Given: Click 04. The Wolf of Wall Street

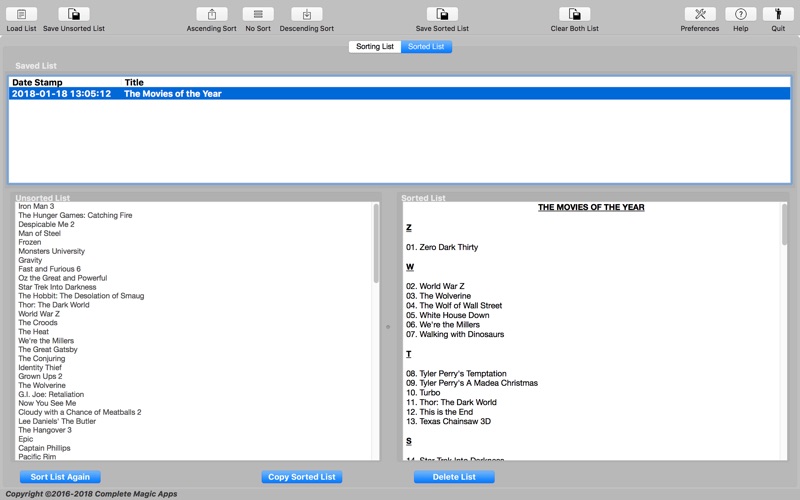Looking at the screenshot, I should click(454, 306).
